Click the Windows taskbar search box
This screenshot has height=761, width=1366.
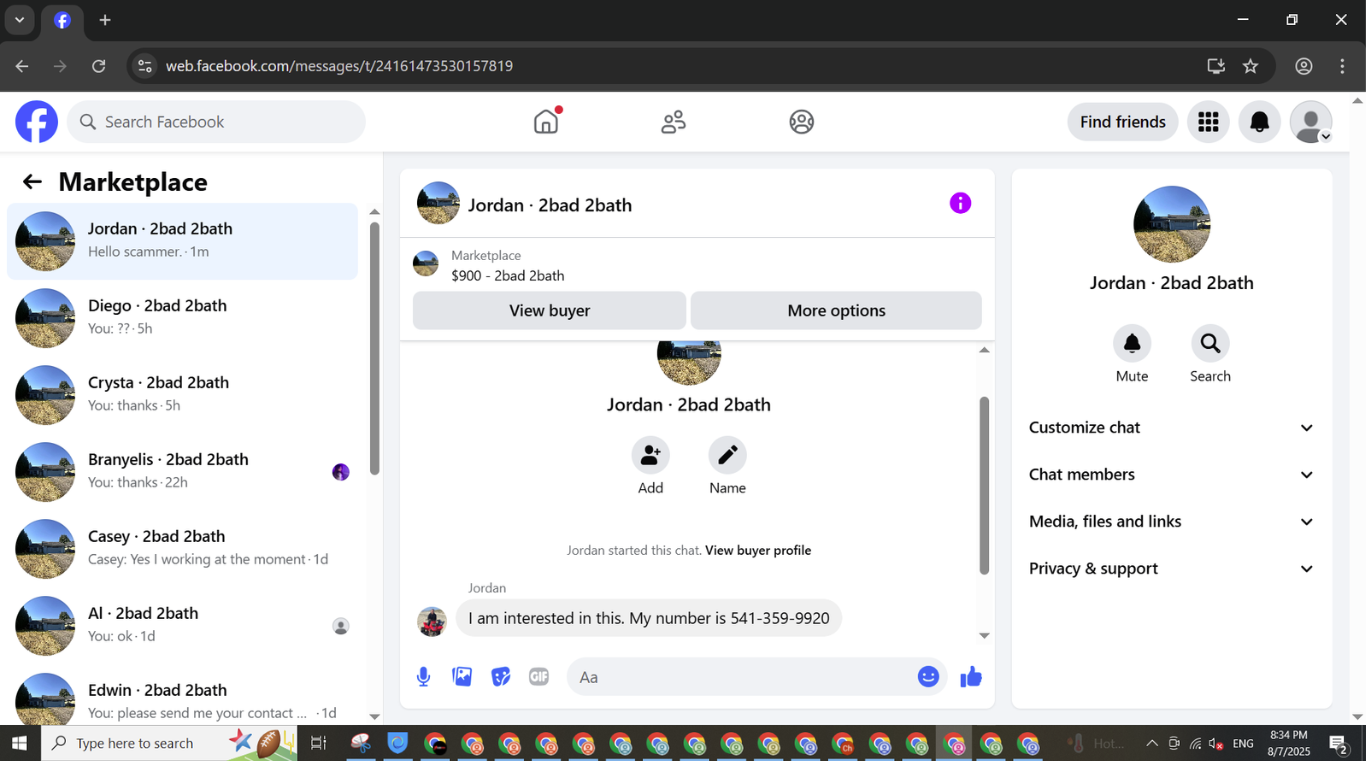click(169, 743)
